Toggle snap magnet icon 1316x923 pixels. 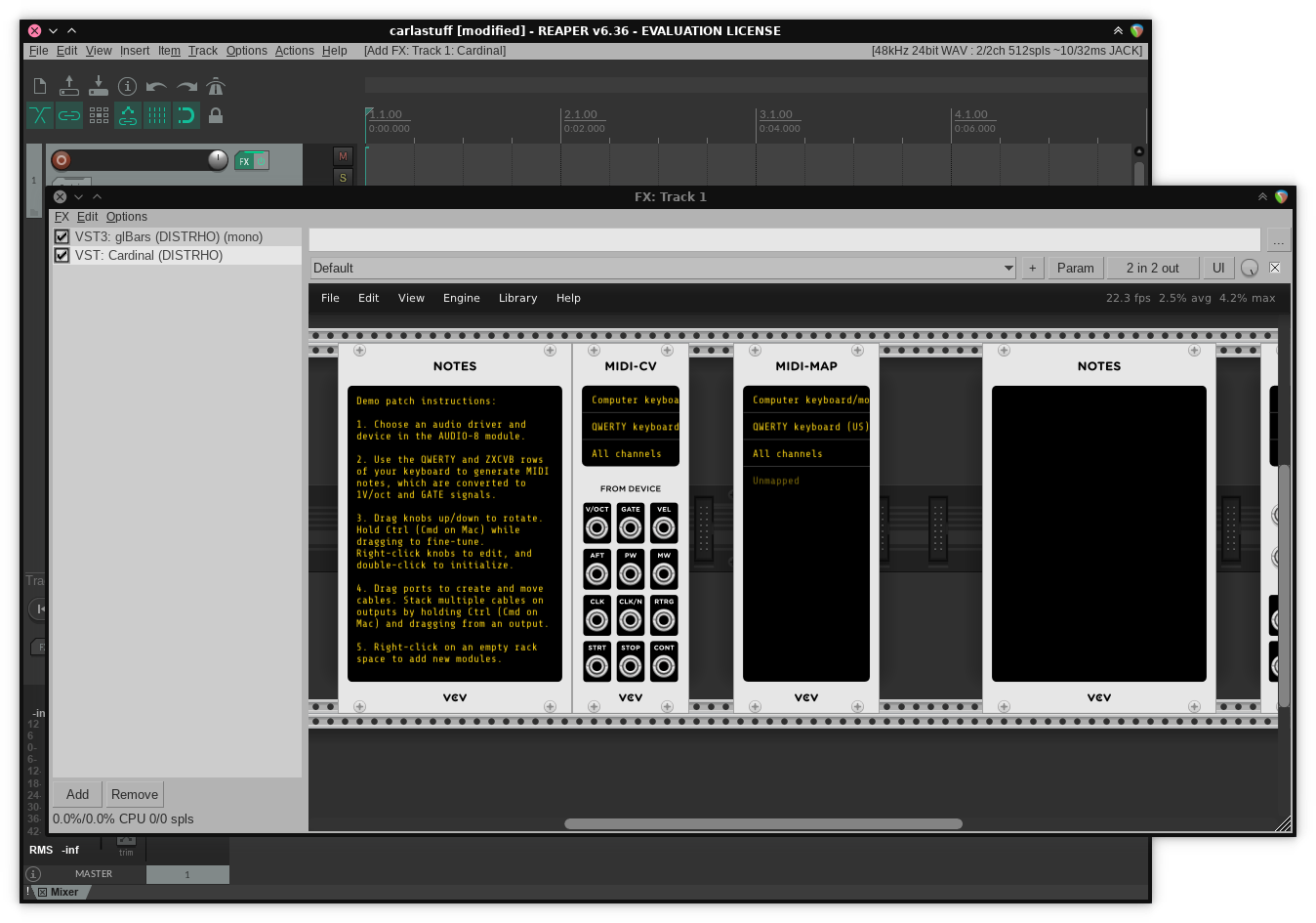tap(186, 115)
